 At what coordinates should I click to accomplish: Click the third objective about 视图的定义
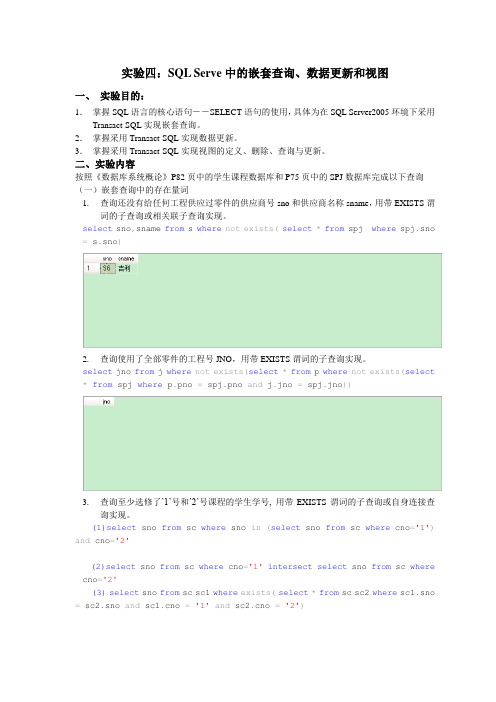(209, 151)
